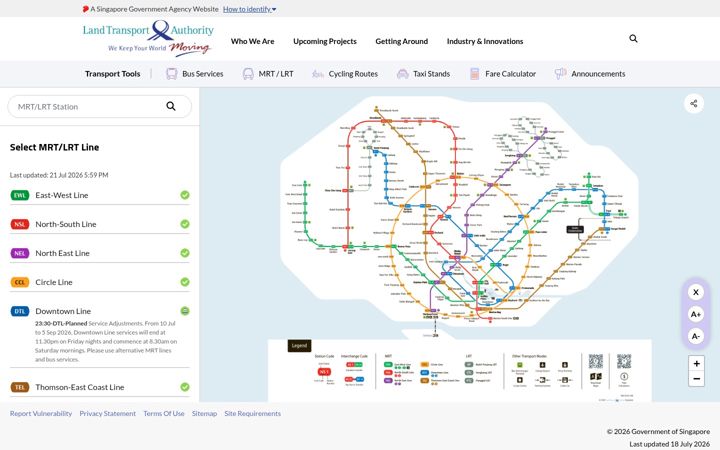Click North East Line status checkmark
This screenshot has height=450, width=720.
tap(185, 253)
